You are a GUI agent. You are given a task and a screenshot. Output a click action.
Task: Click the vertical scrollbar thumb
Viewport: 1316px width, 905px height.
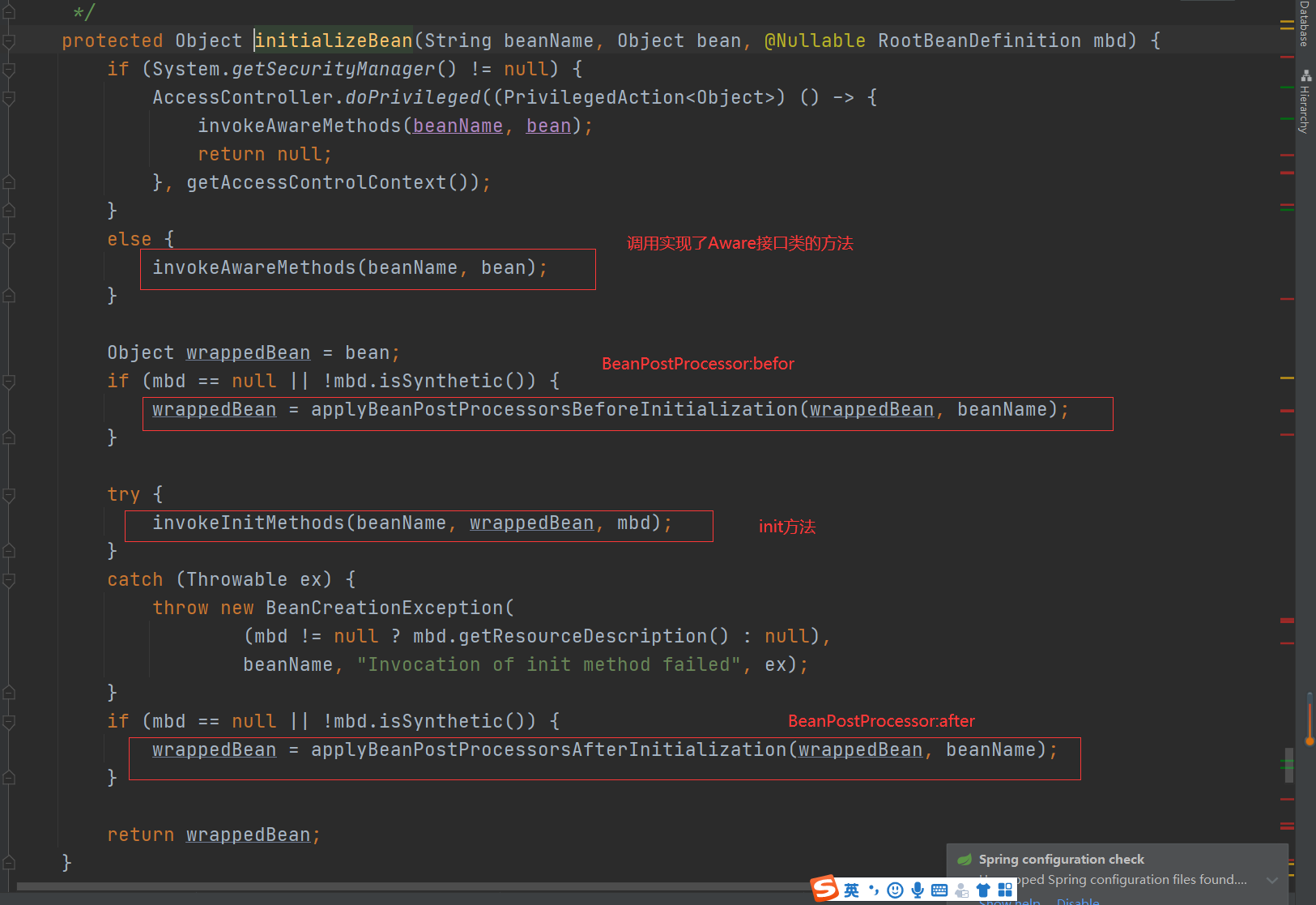(x=1288, y=765)
